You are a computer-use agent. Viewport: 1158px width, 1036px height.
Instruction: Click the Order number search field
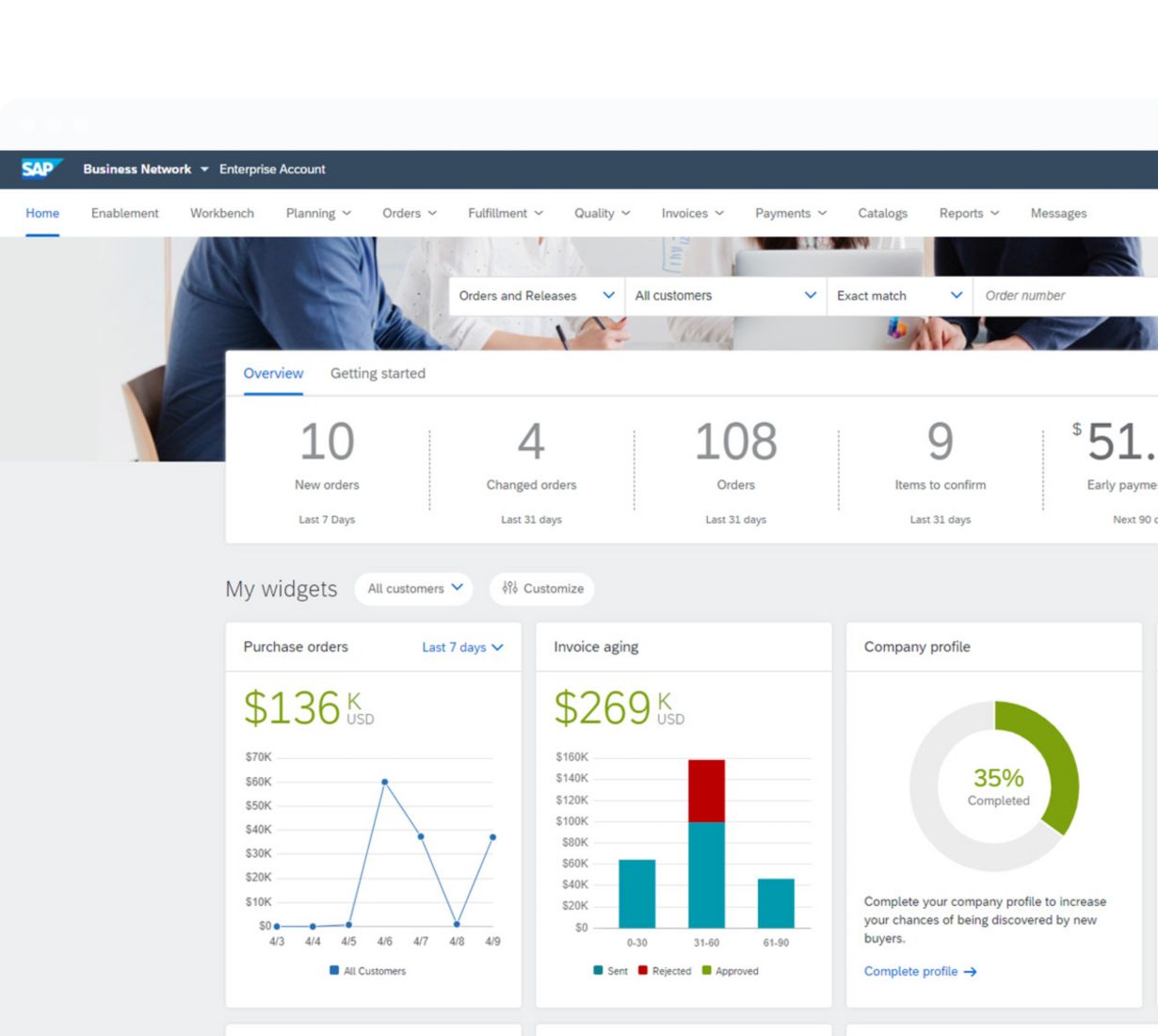tap(1064, 296)
